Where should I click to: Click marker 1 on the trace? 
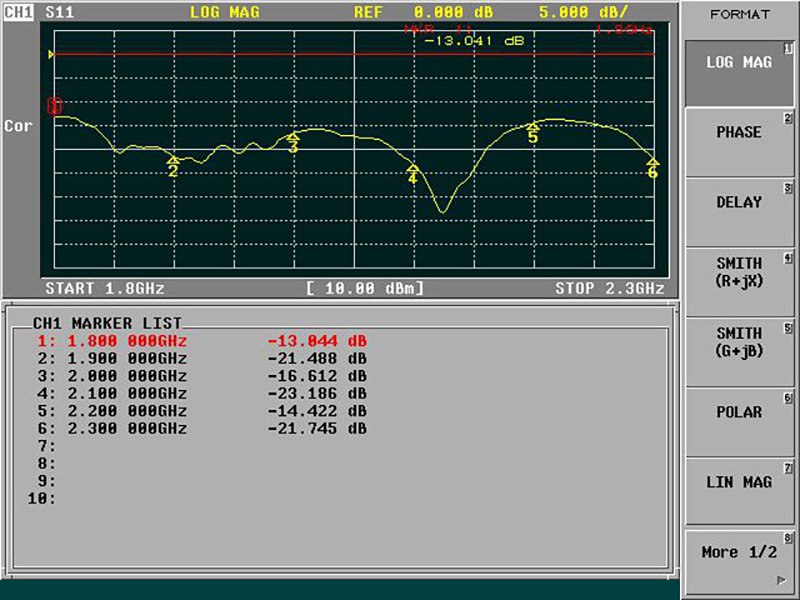(54, 106)
